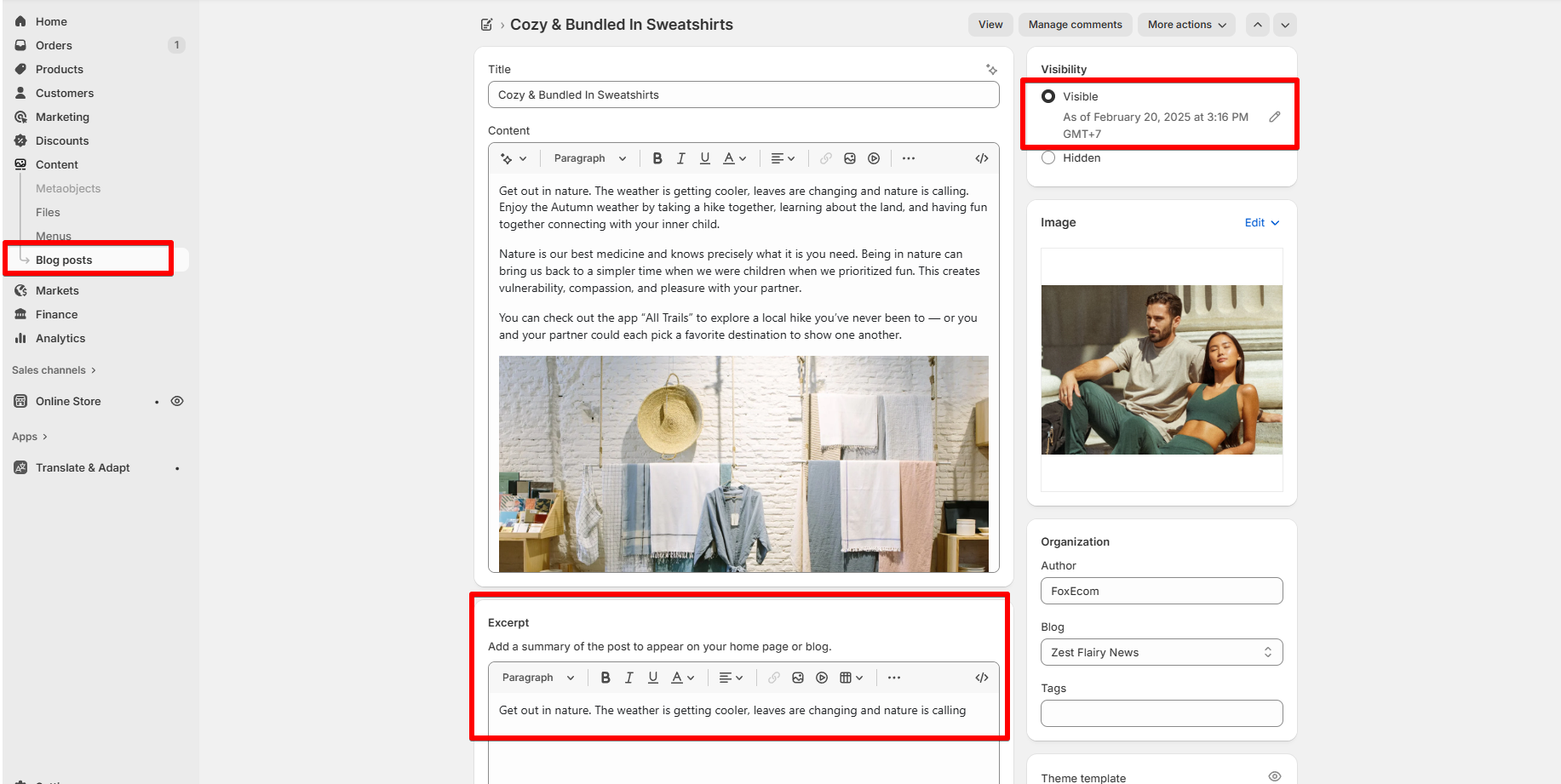View online store via eye icon
1561x784 pixels.
point(177,401)
